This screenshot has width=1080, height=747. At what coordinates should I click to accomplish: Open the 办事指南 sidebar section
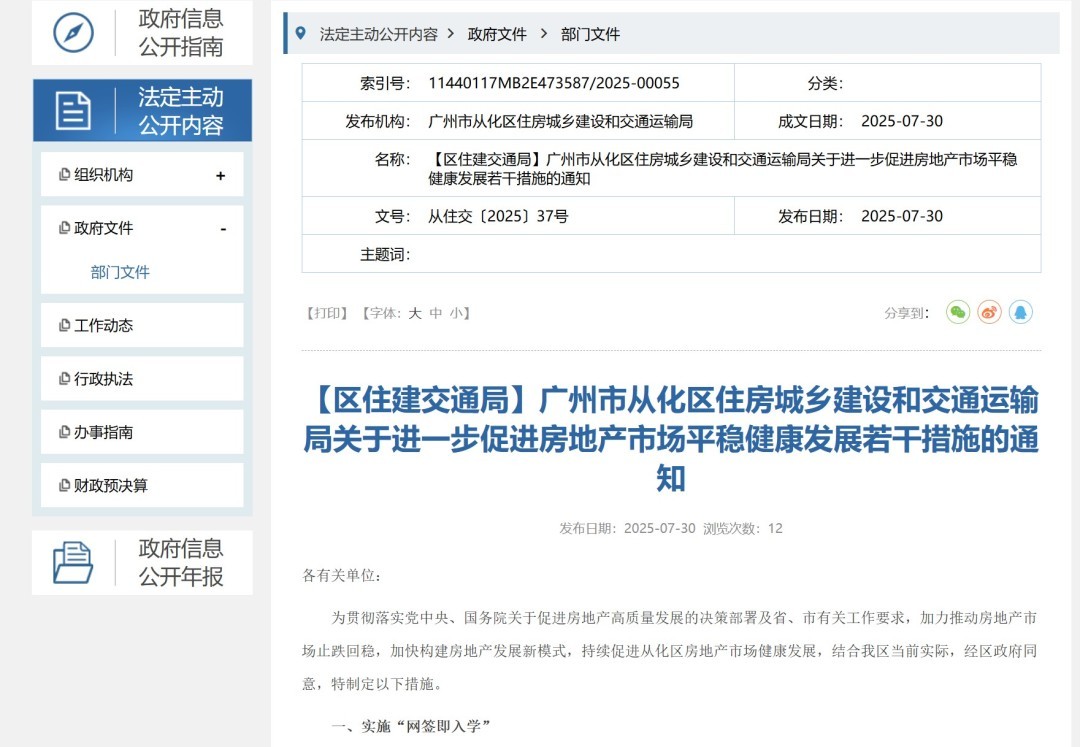tap(142, 432)
